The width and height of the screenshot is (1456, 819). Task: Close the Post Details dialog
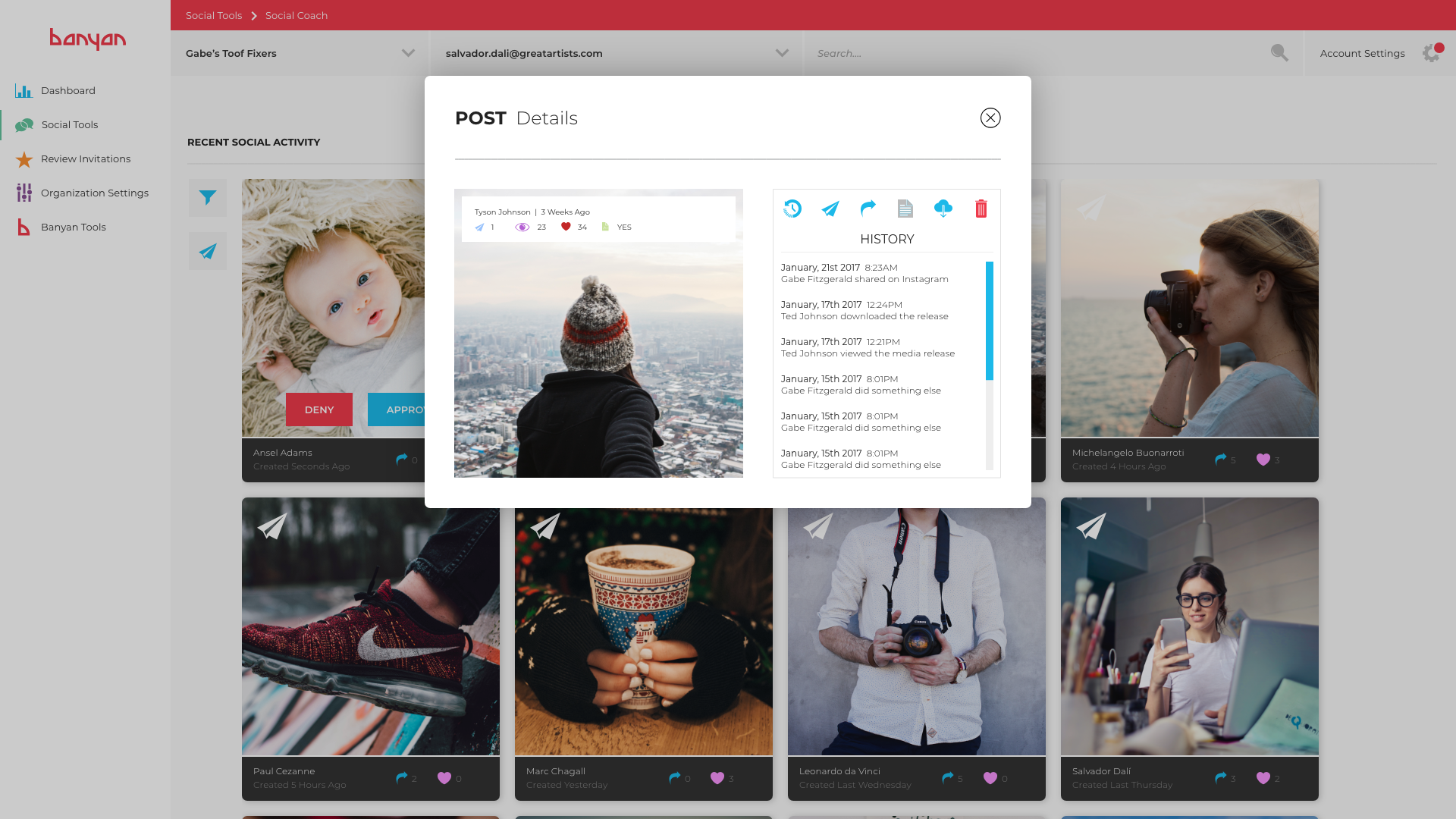click(990, 118)
